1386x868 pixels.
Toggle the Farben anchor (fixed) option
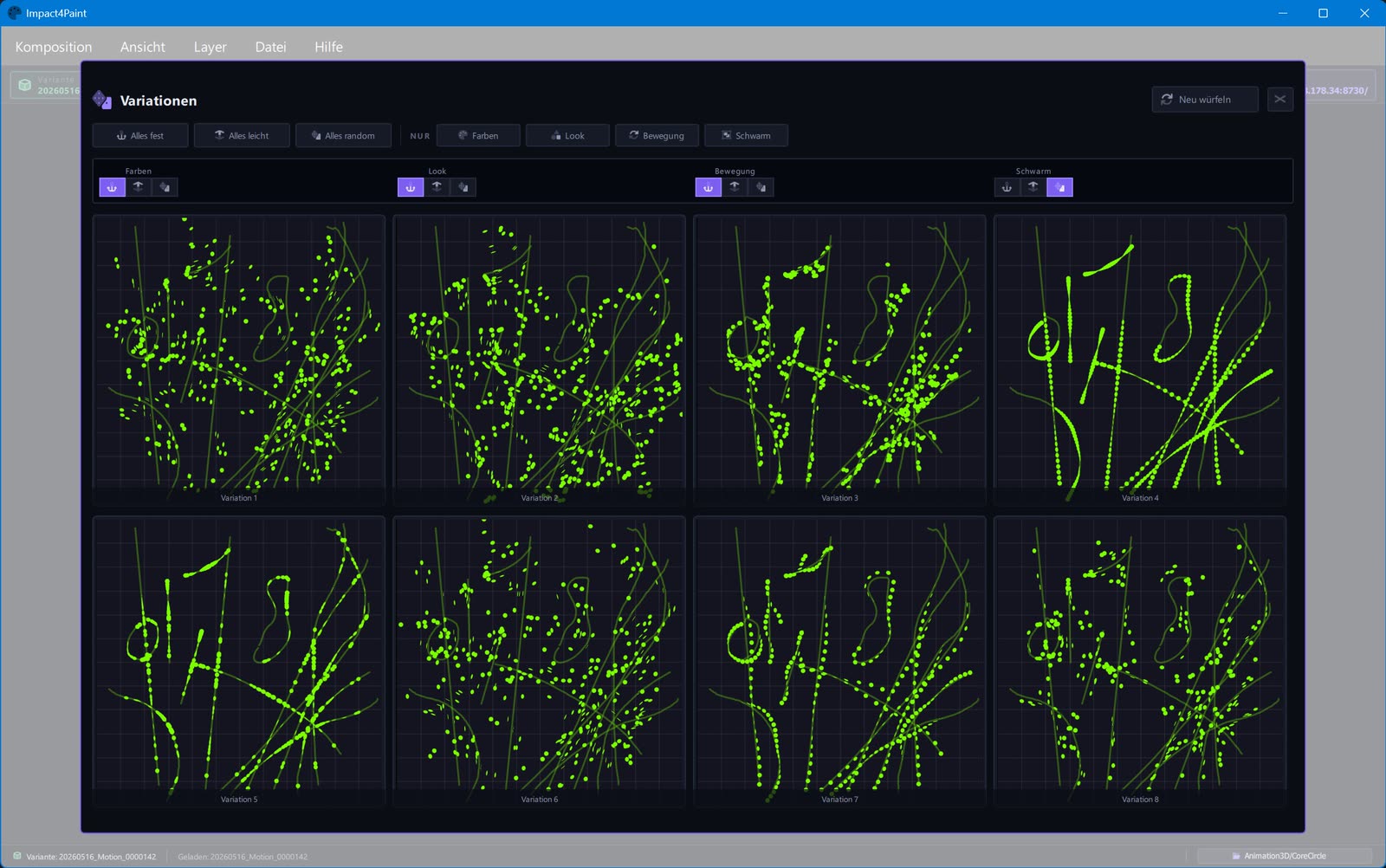click(x=113, y=187)
